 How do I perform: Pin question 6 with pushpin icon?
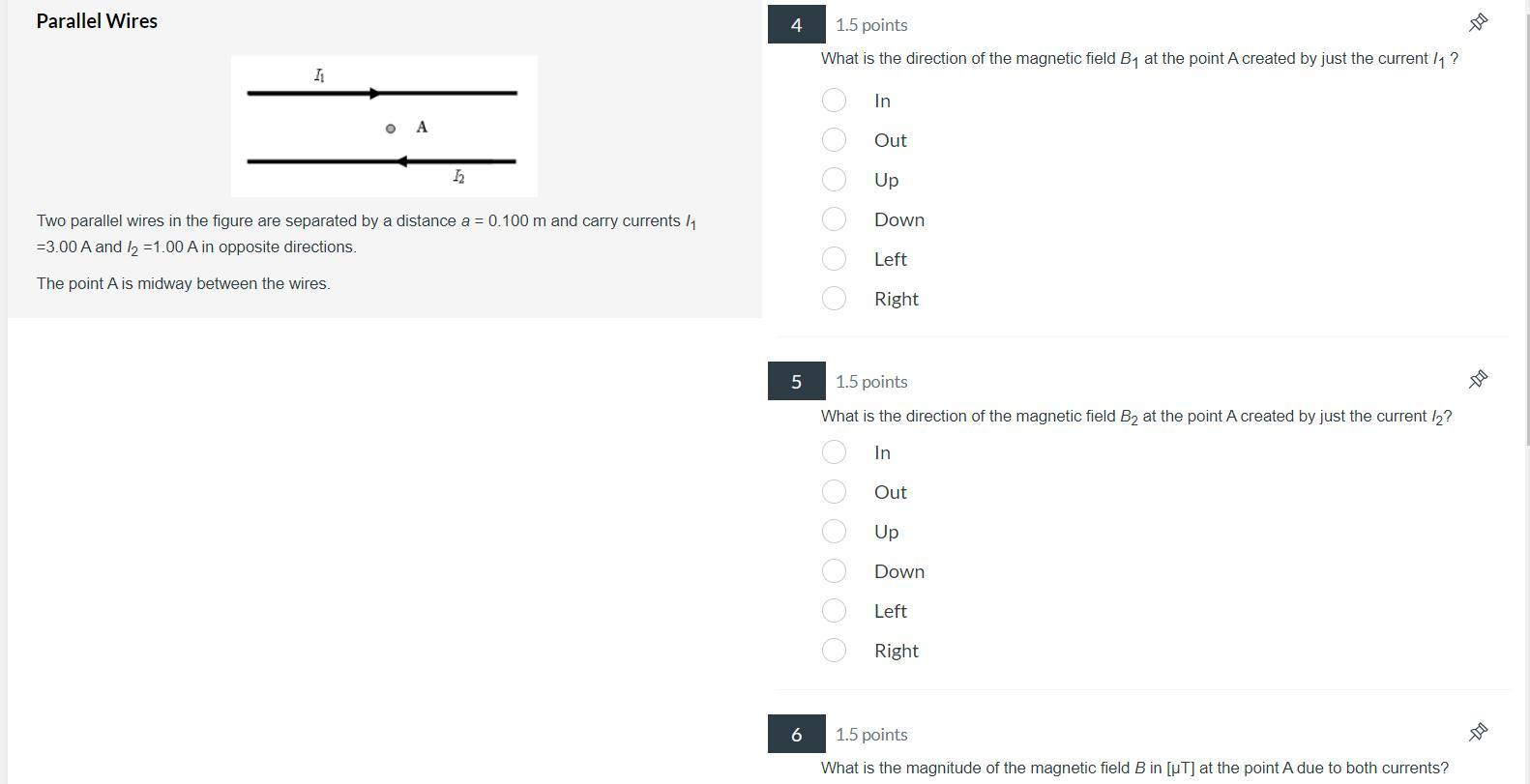coord(1478,732)
